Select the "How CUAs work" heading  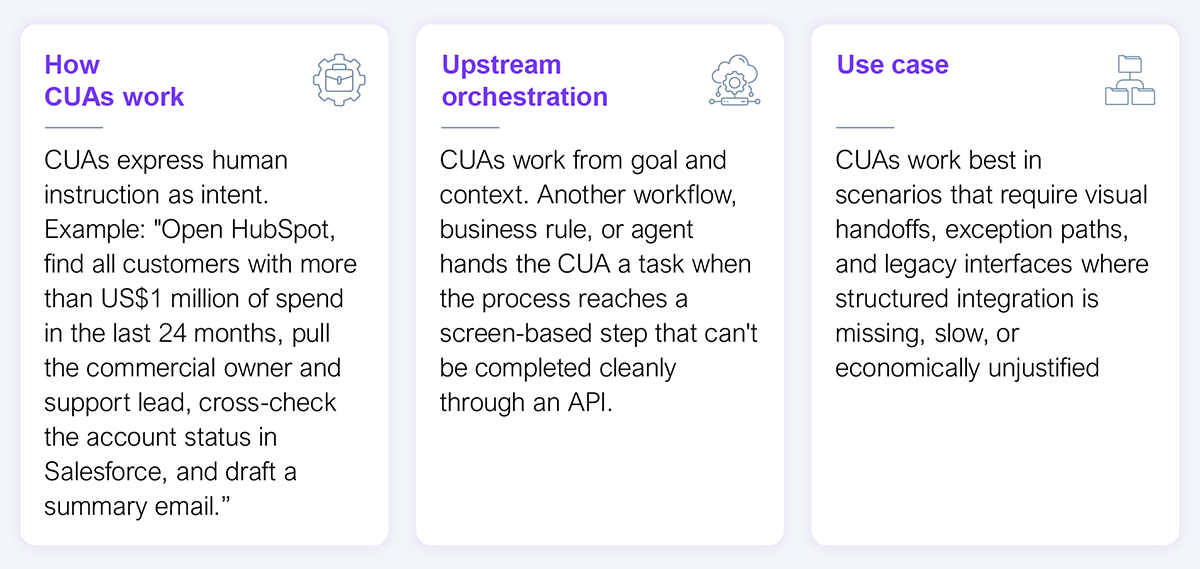coord(114,81)
